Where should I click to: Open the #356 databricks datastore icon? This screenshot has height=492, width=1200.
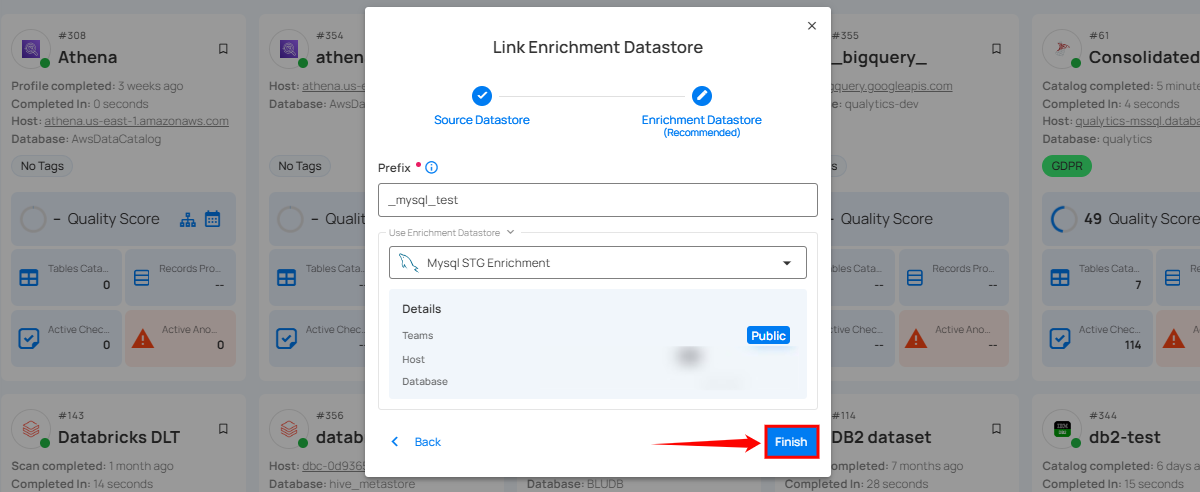coord(289,428)
